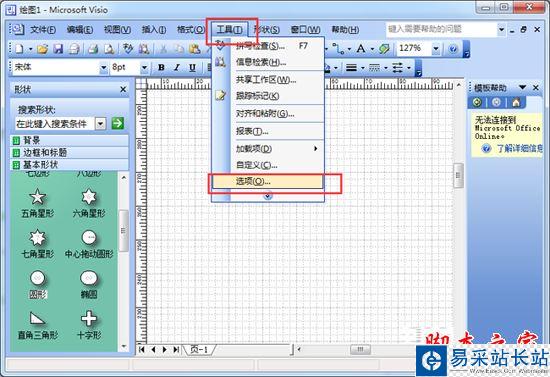Select the 七角星形 shape
550x377 pixels.
[38, 244]
